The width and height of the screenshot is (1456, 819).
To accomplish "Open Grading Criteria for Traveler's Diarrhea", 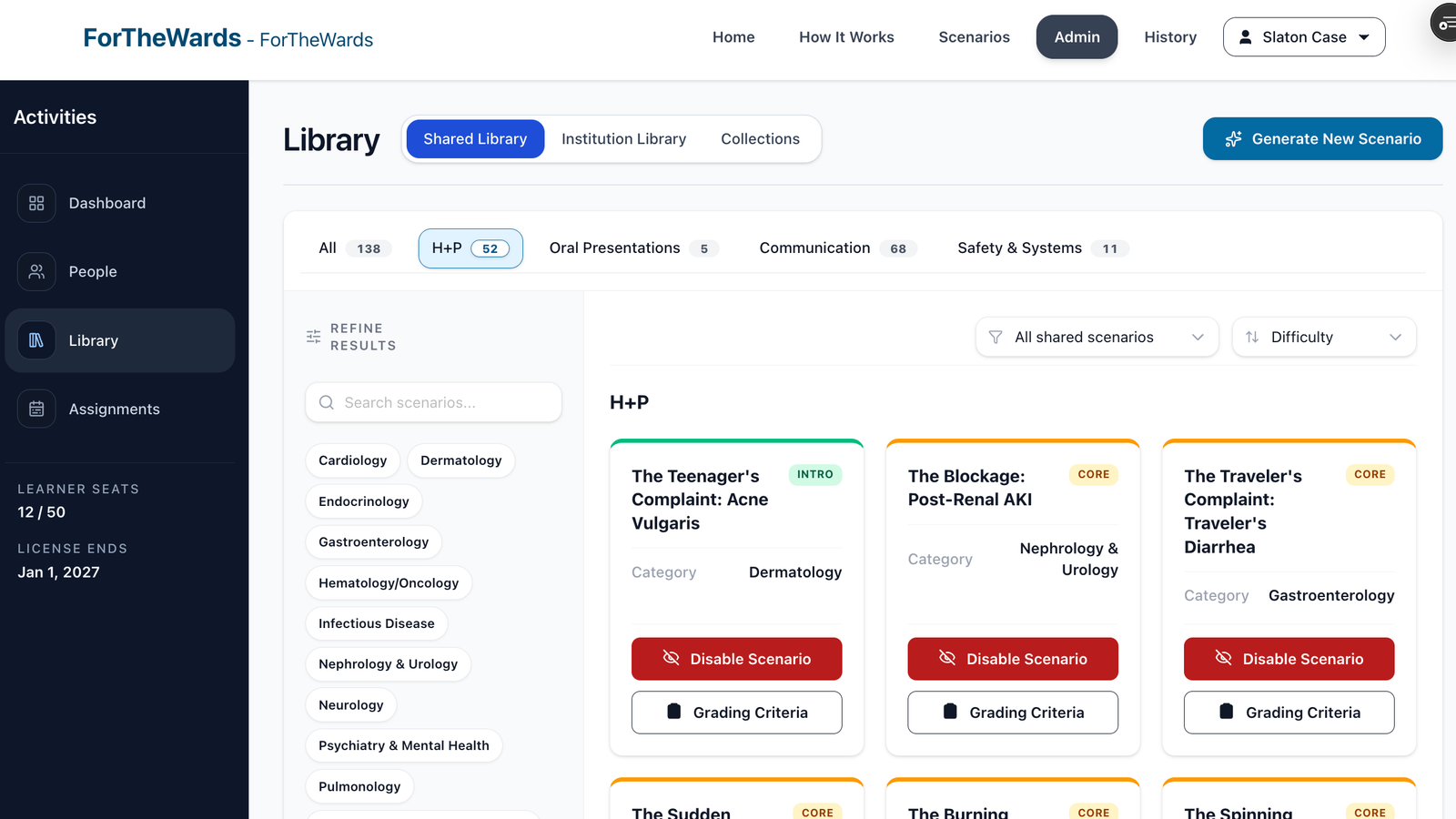I will 1289,713.
